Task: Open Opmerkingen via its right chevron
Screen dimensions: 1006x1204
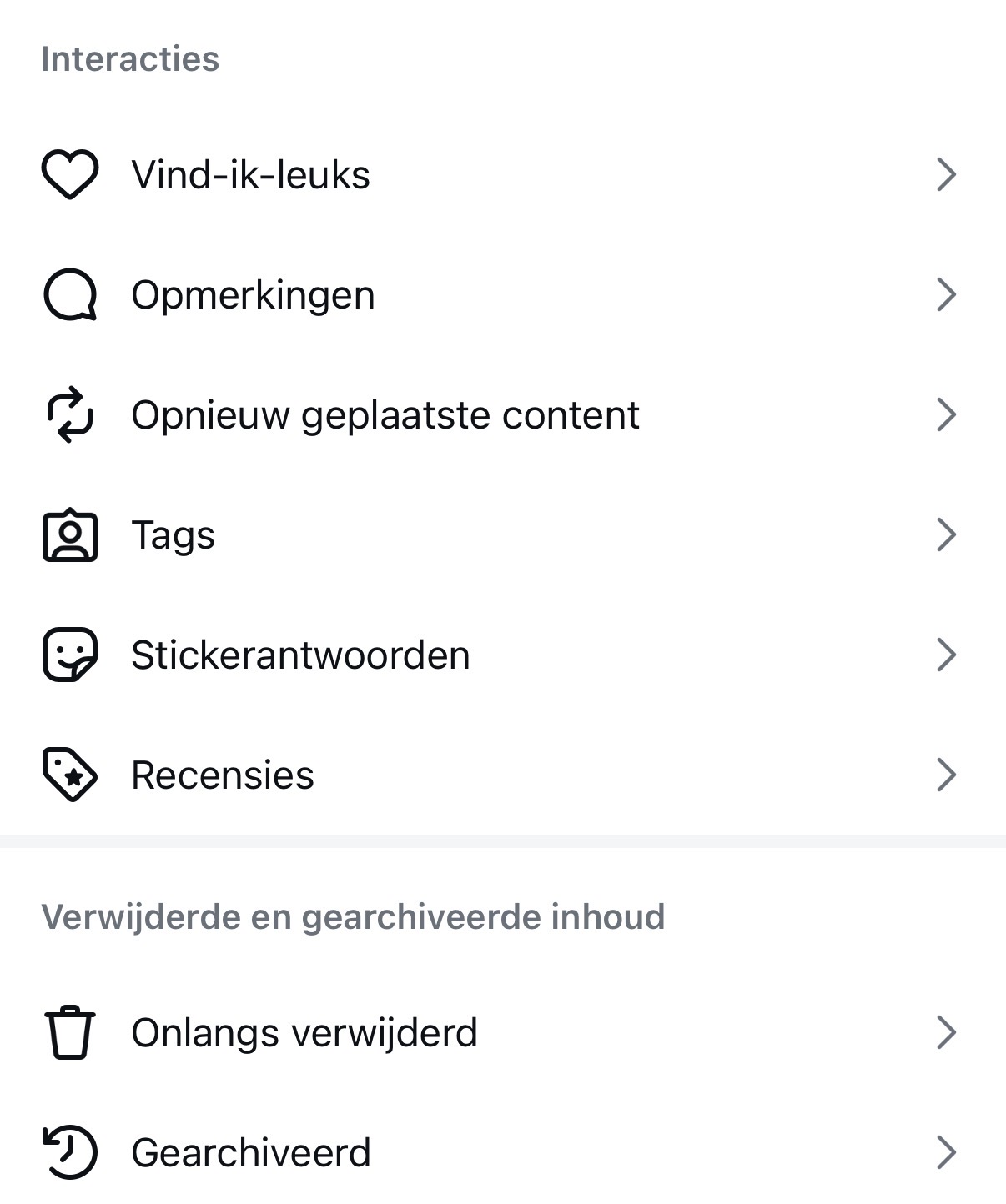Action: 946,295
